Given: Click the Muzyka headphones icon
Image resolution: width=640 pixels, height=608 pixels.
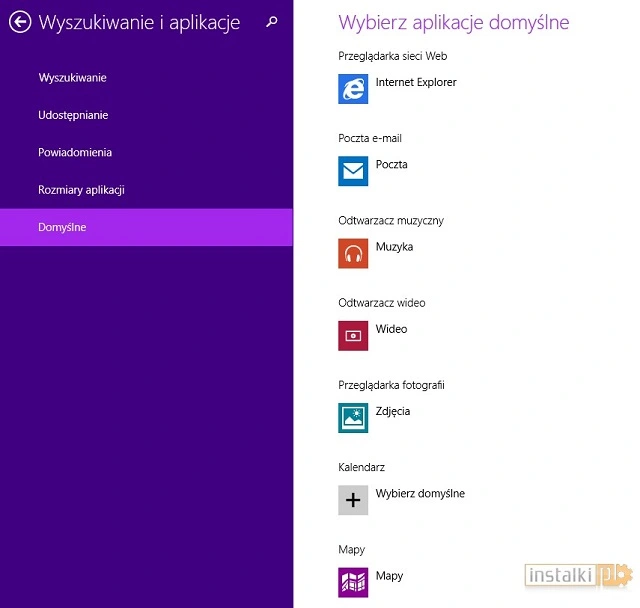Looking at the screenshot, I should coord(353,253).
